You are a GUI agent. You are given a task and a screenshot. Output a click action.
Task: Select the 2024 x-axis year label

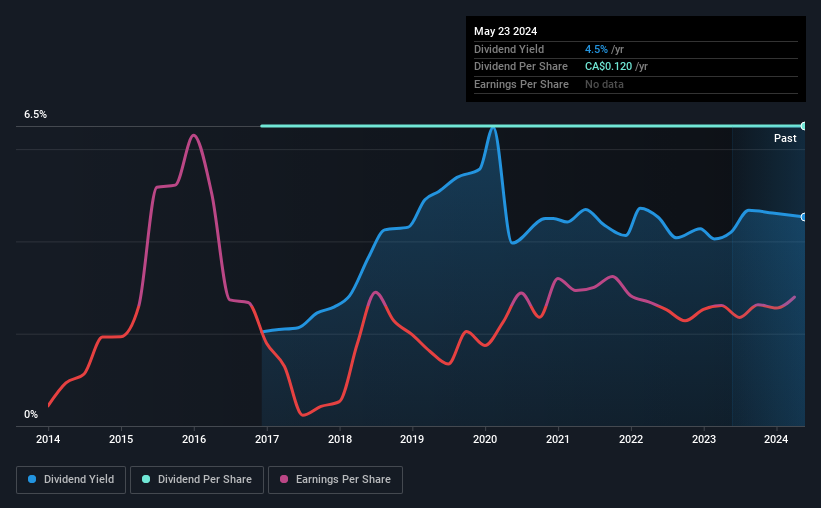click(x=776, y=439)
